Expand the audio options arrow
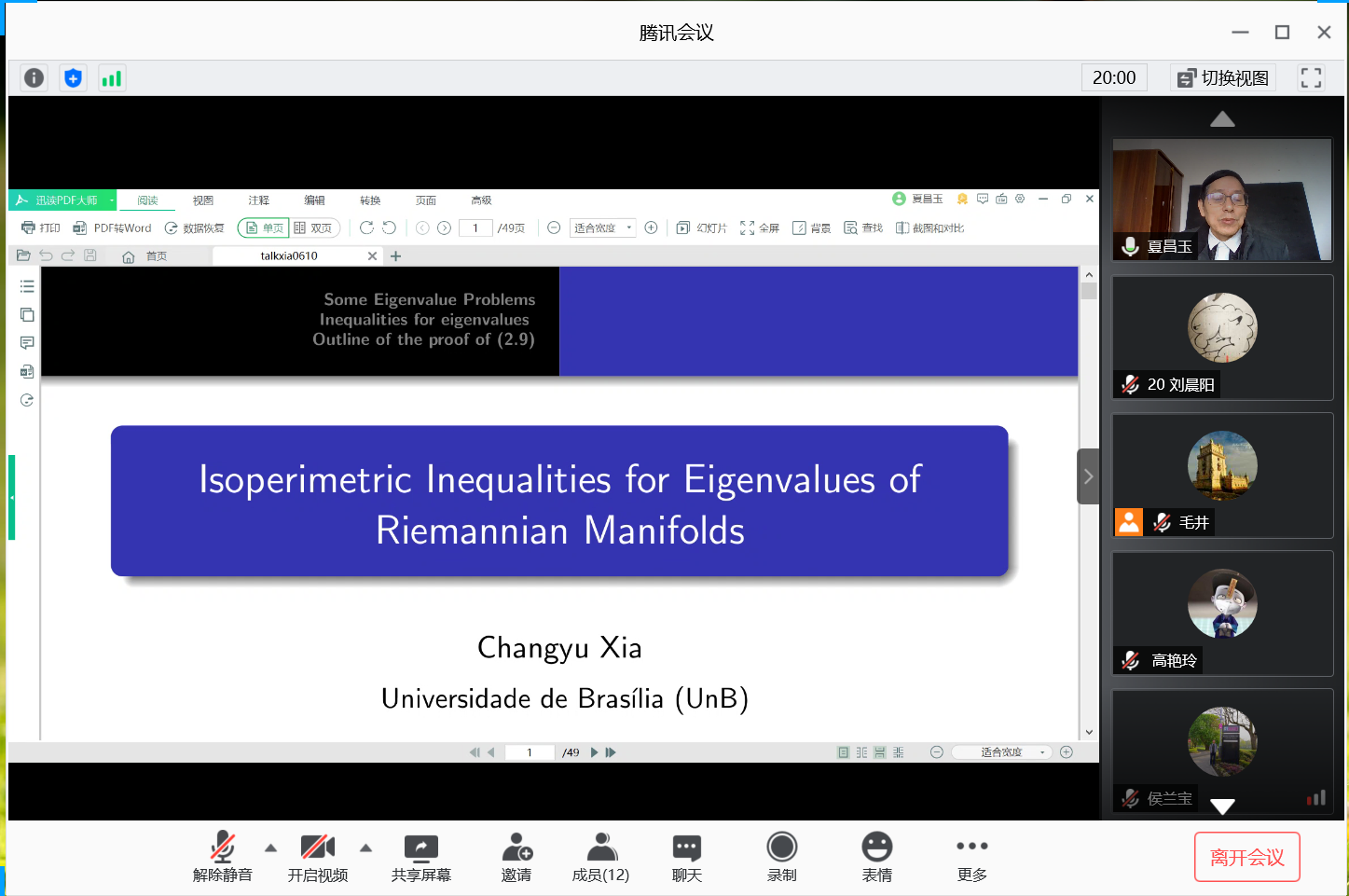Image resolution: width=1349 pixels, height=896 pixels. tap(271, 848)
